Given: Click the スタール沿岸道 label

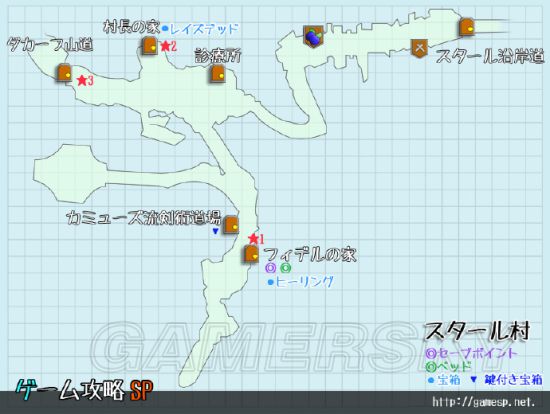Looking at the screenshot, I should click(x=490, y=56).
